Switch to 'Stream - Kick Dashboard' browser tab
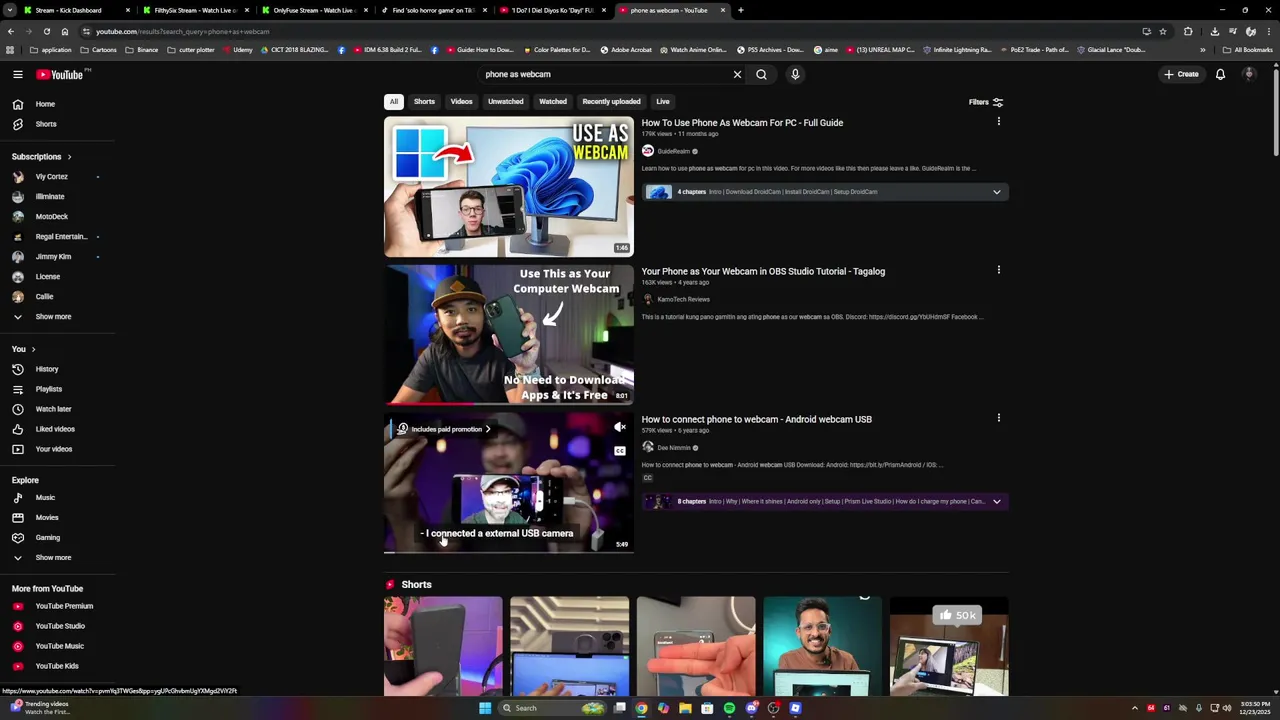The height and width of the screenshot is (720, 1280). [68, 10]
